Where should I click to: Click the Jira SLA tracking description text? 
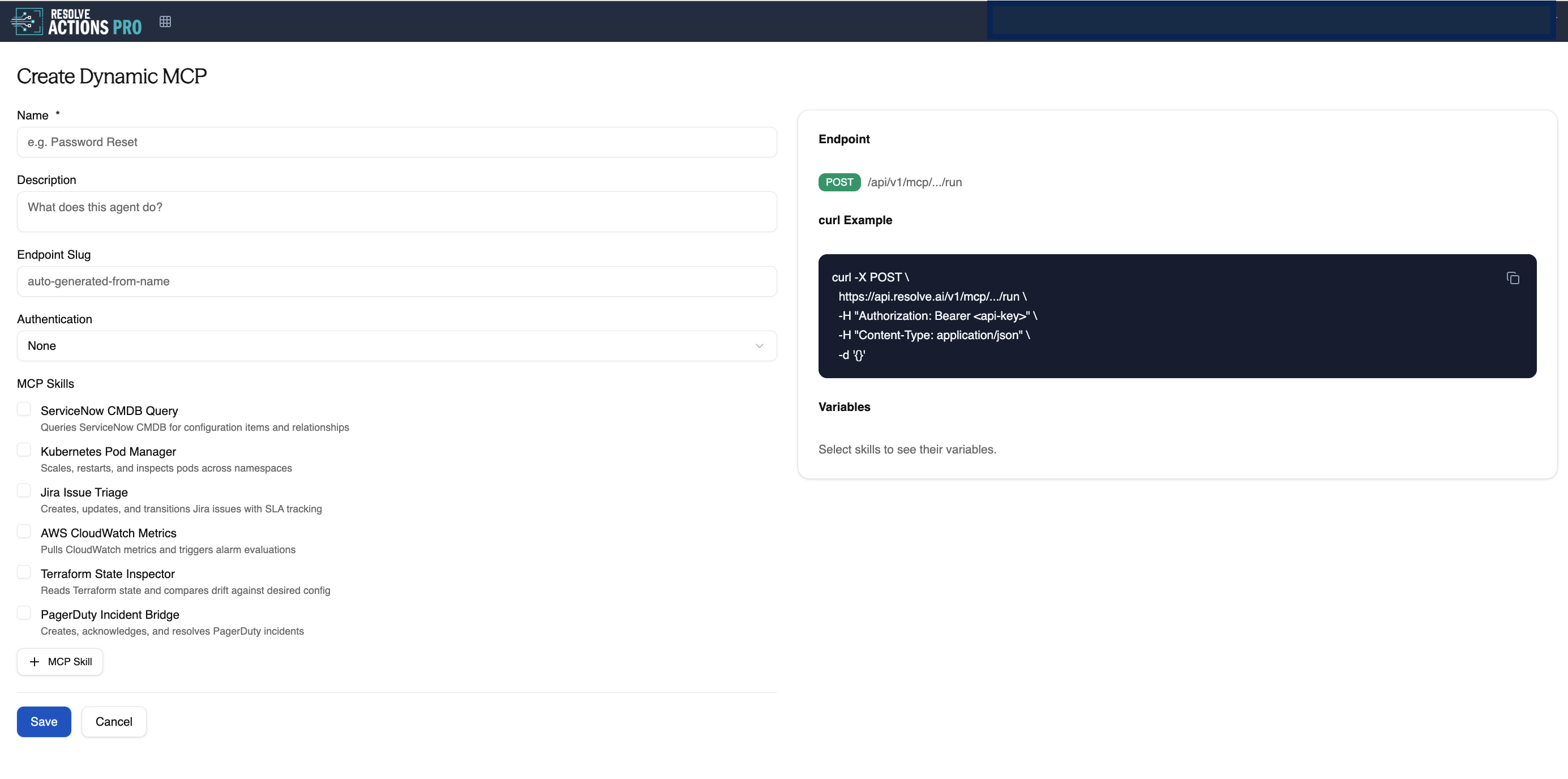[181, 509]
